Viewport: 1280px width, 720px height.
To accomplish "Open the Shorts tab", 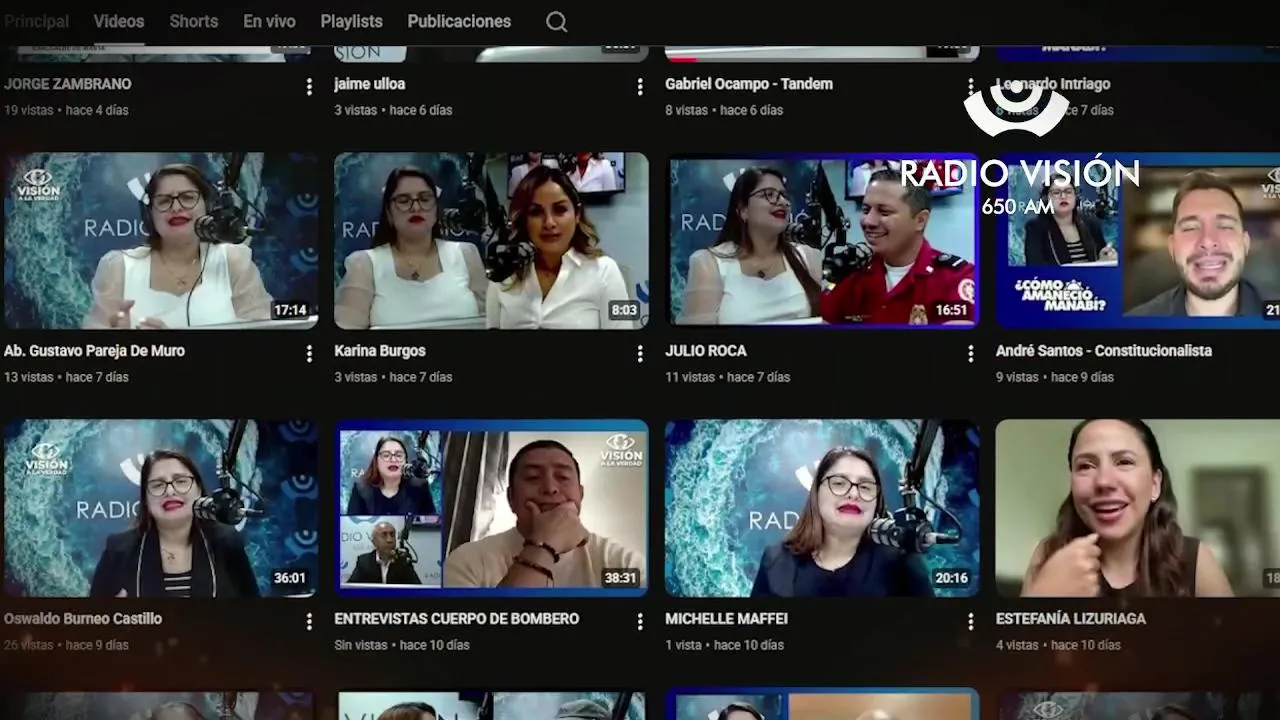I will pos(193,21).
